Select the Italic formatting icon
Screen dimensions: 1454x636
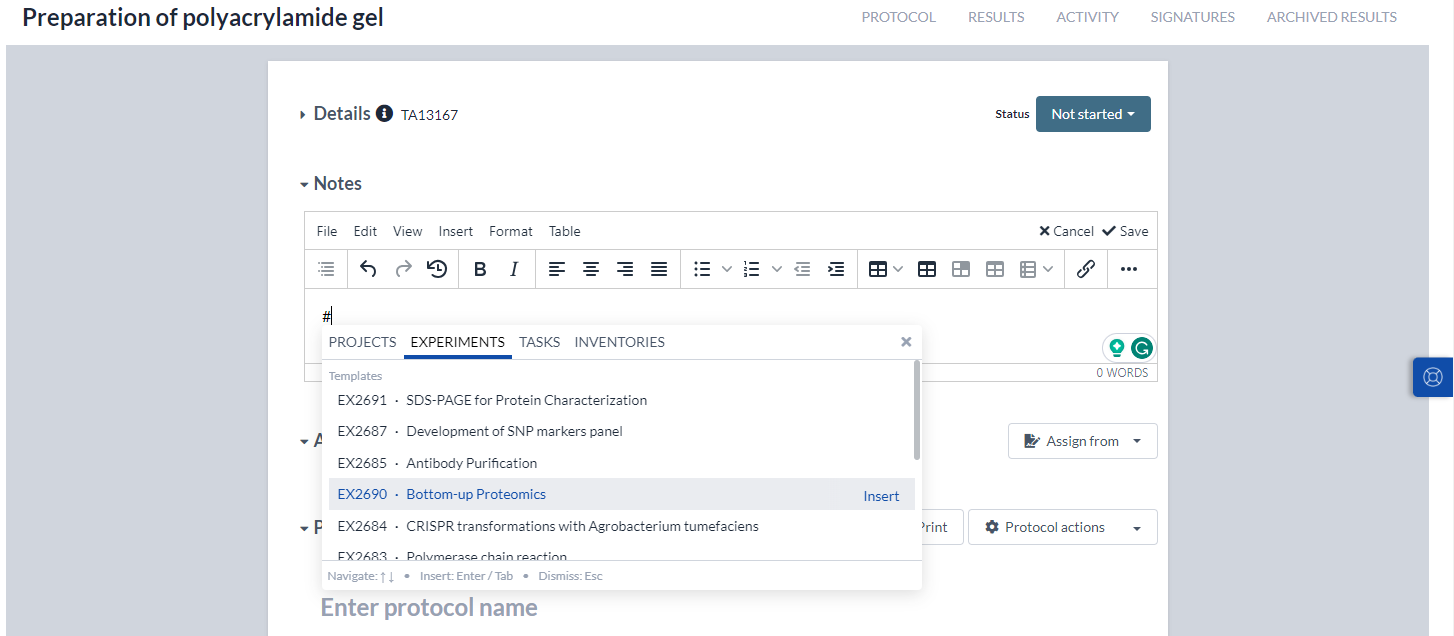point(513,269)
